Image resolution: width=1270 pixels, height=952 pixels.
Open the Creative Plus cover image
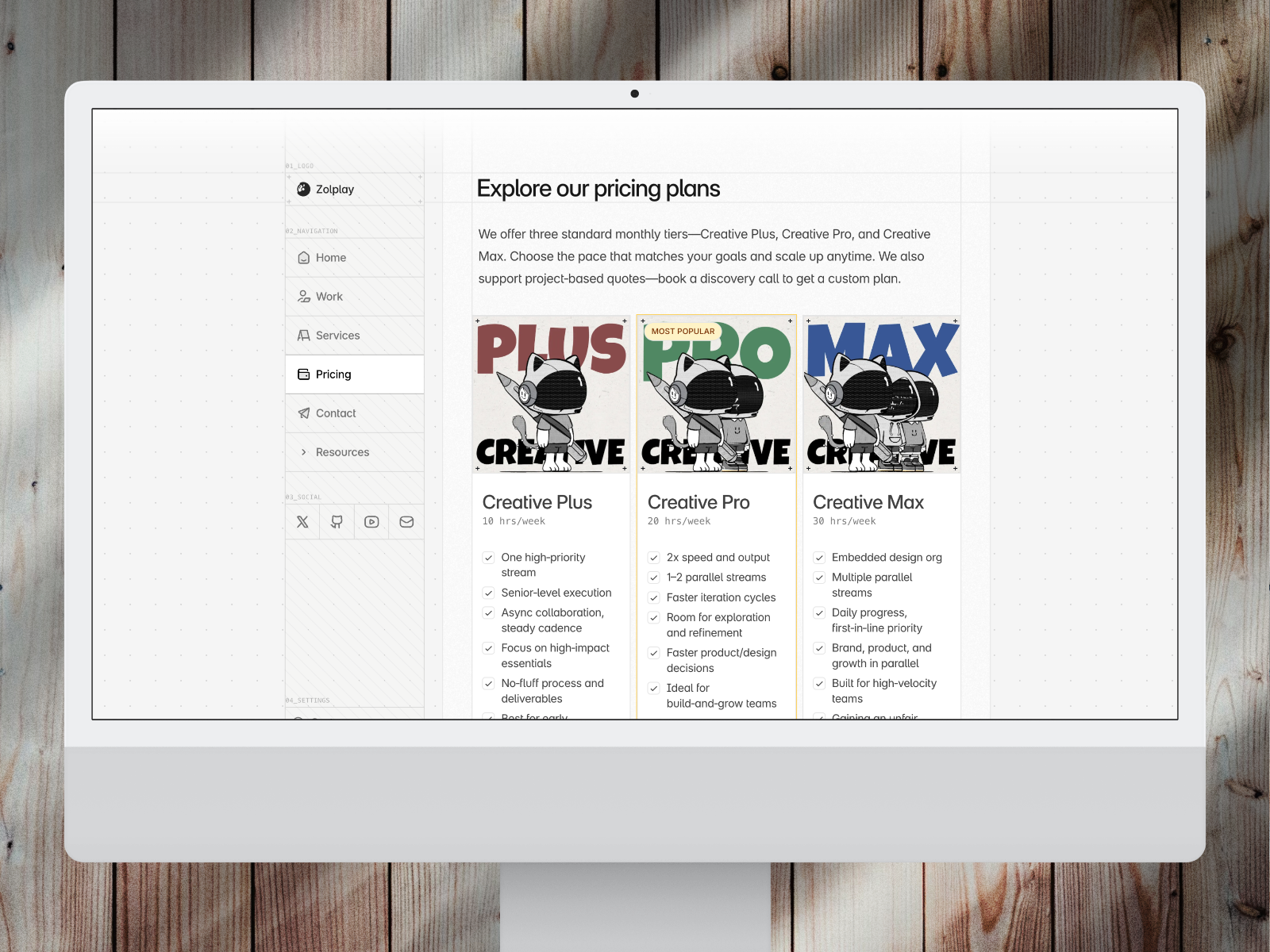[x=551, y=395]
